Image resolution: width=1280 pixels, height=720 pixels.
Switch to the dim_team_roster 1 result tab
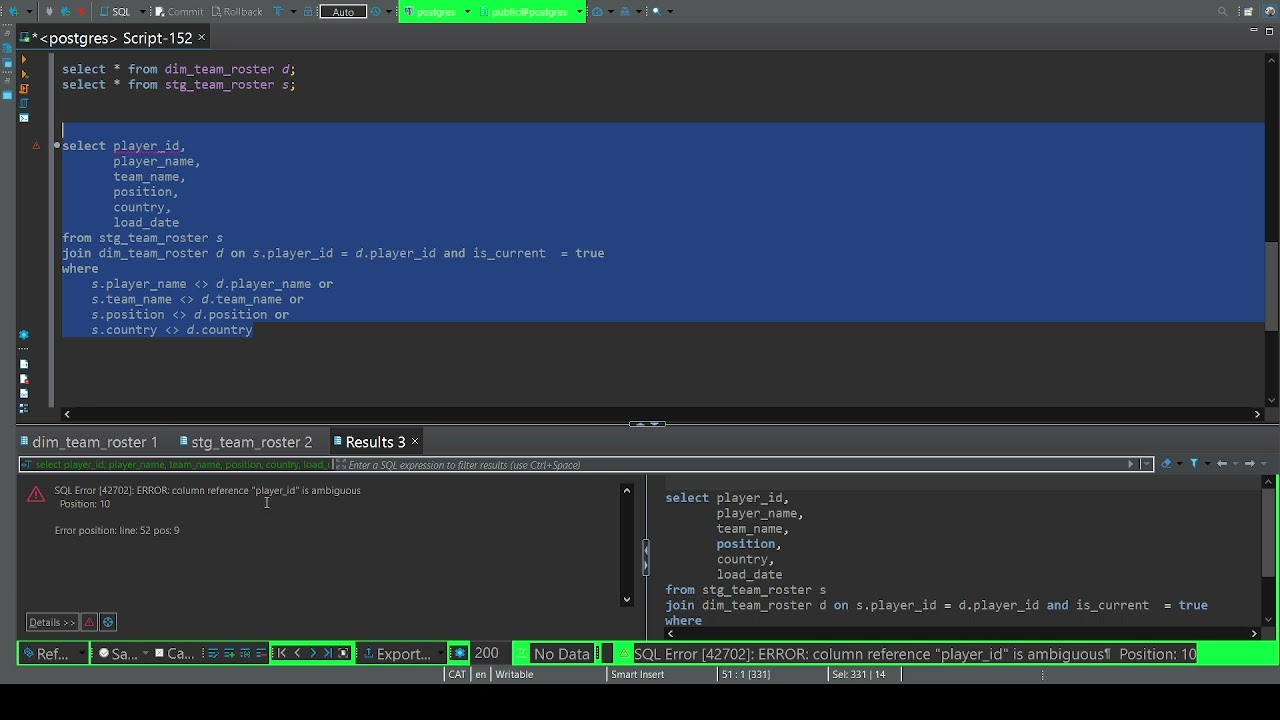pyautogui.click(x=88, y=442)
